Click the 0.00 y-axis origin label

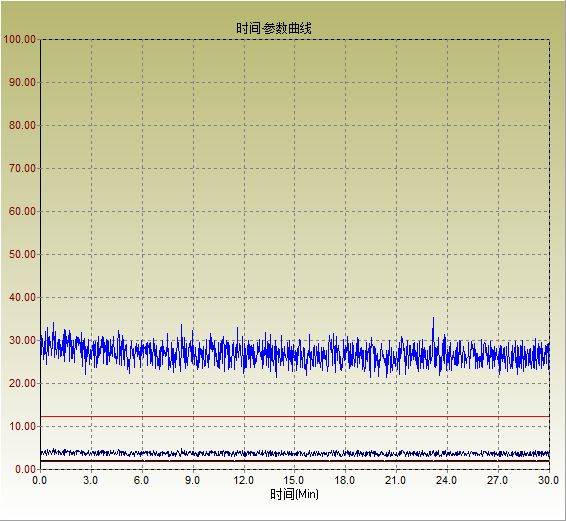pyautogui.click(x=25, y=469)
